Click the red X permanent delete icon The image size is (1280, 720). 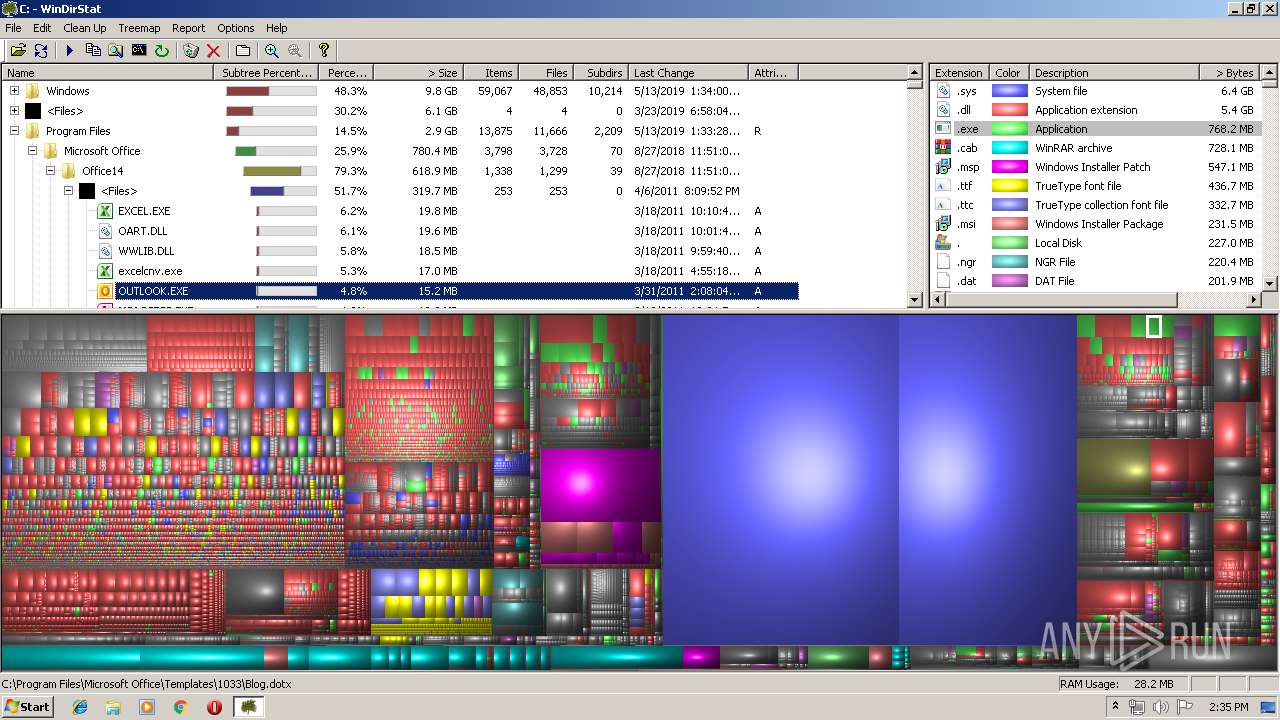[213, 50]
